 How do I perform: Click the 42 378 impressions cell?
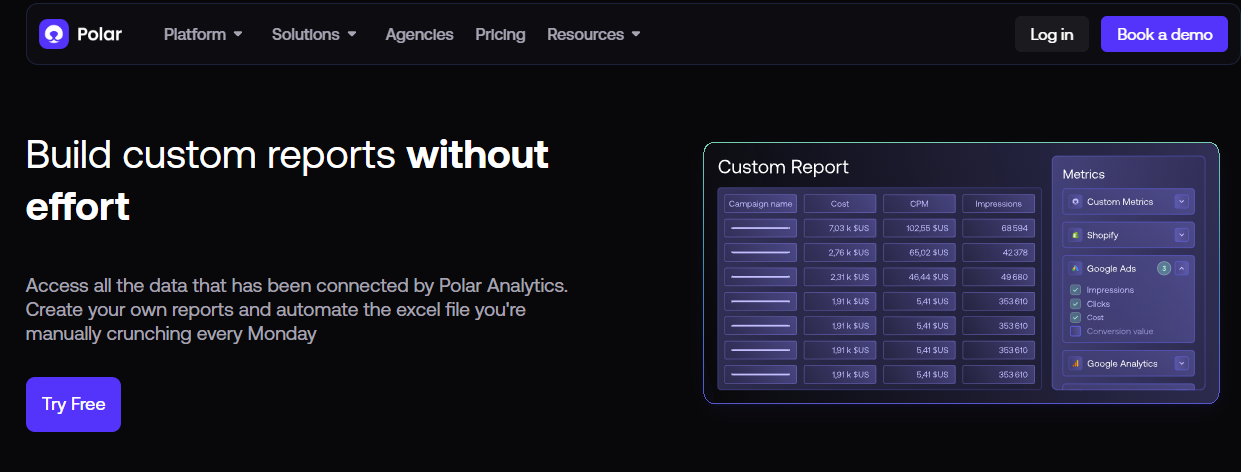[998, 252]
